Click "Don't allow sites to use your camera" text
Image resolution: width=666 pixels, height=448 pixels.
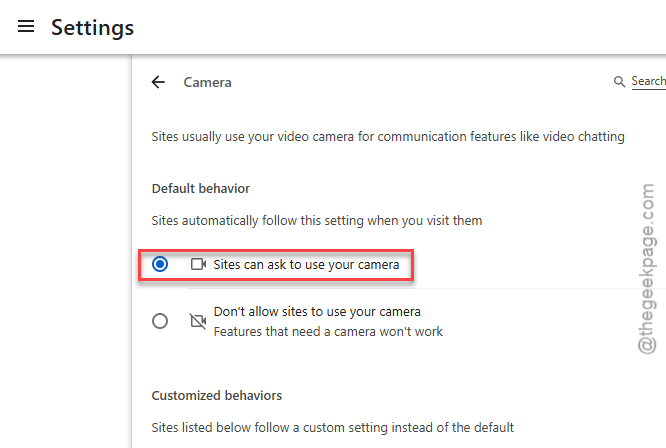click(x=317, y=312)
